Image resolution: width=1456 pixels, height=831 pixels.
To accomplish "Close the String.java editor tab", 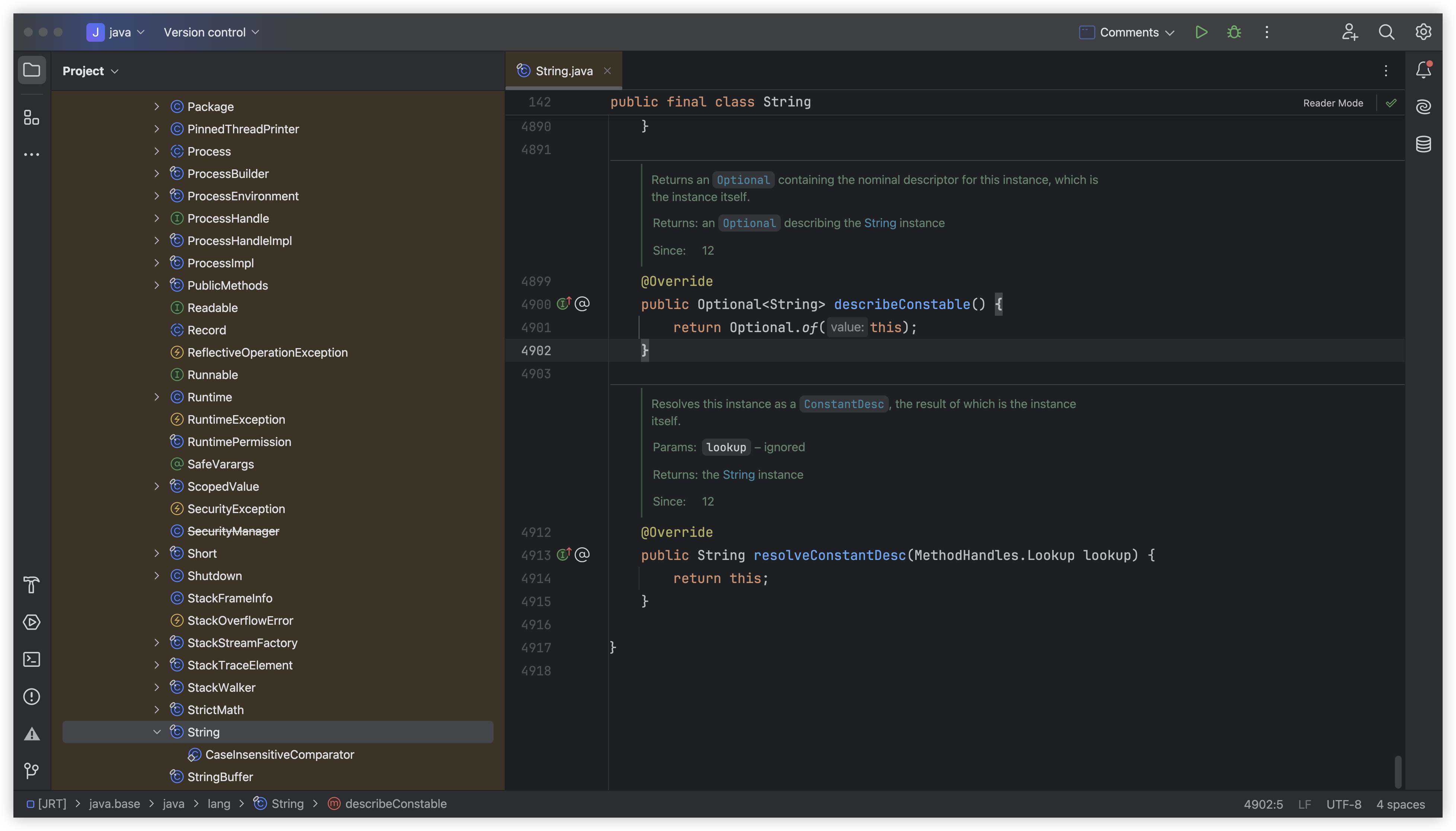I will coord(607,71).
